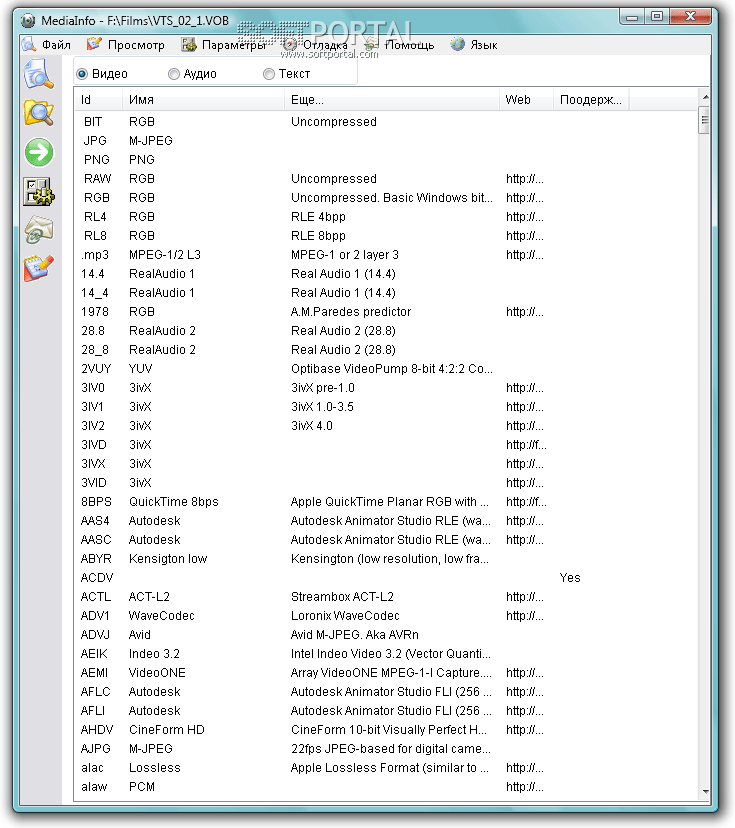Select the BIT codec row
Image resolution: width=735 pixels, height=828 pixels.
386,122
